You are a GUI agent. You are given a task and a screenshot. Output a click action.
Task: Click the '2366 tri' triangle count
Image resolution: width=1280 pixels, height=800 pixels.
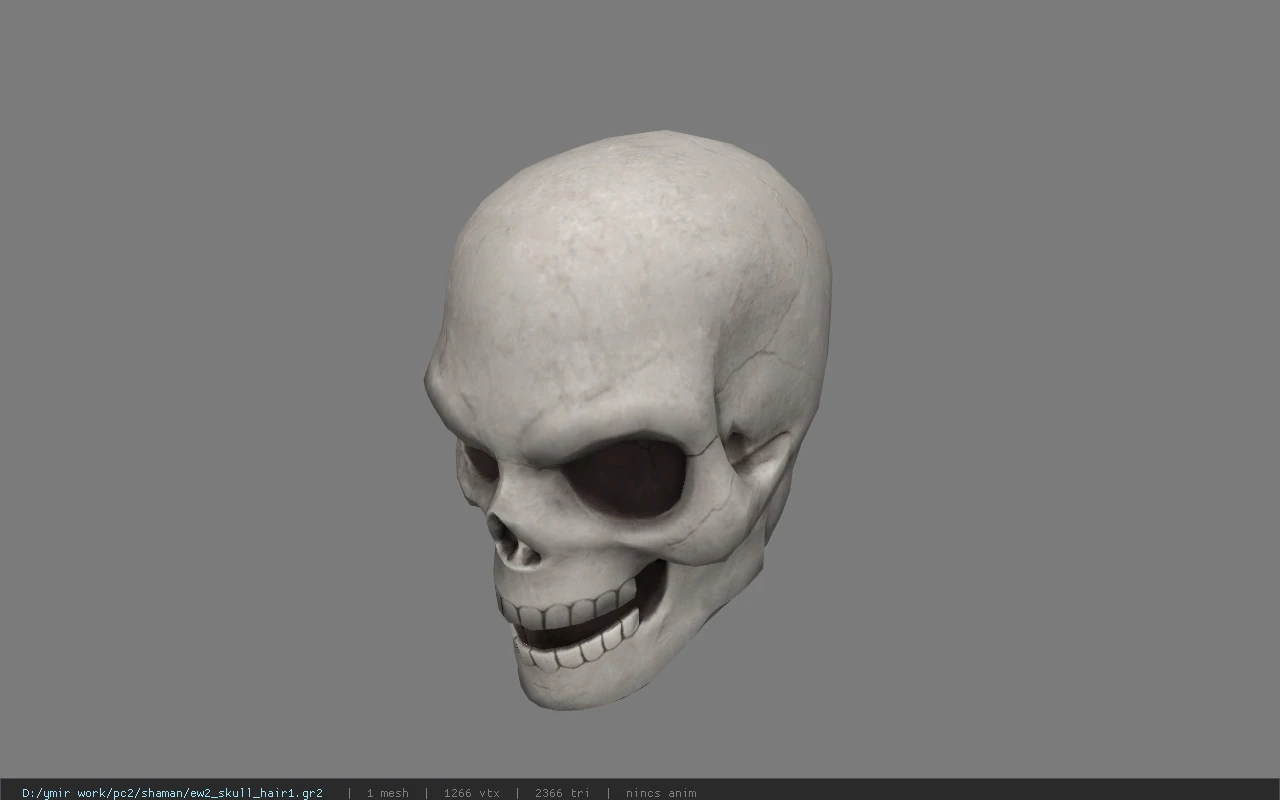(x=562, y=793)
